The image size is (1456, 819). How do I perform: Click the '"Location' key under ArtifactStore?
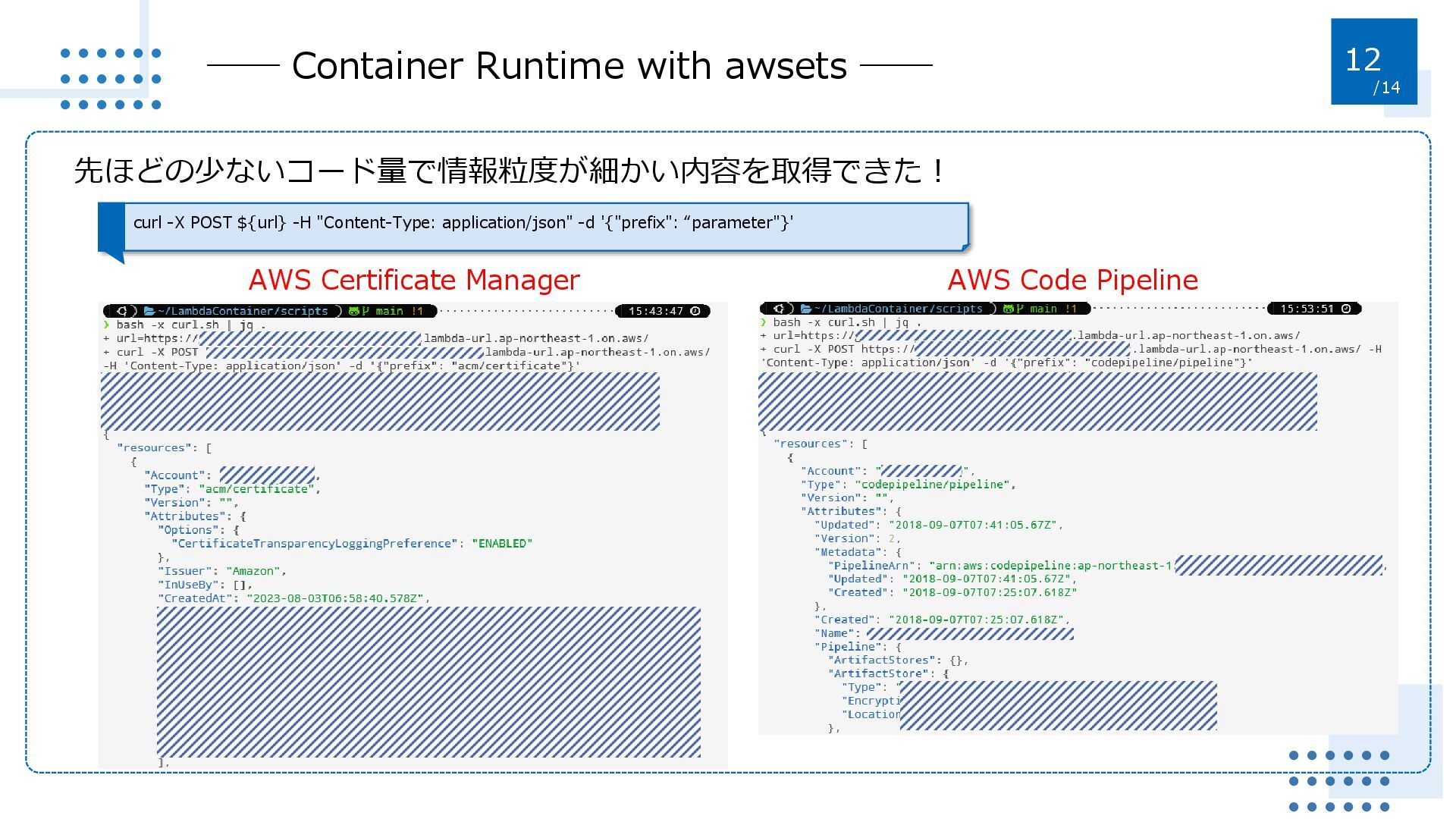click(871, 714)
